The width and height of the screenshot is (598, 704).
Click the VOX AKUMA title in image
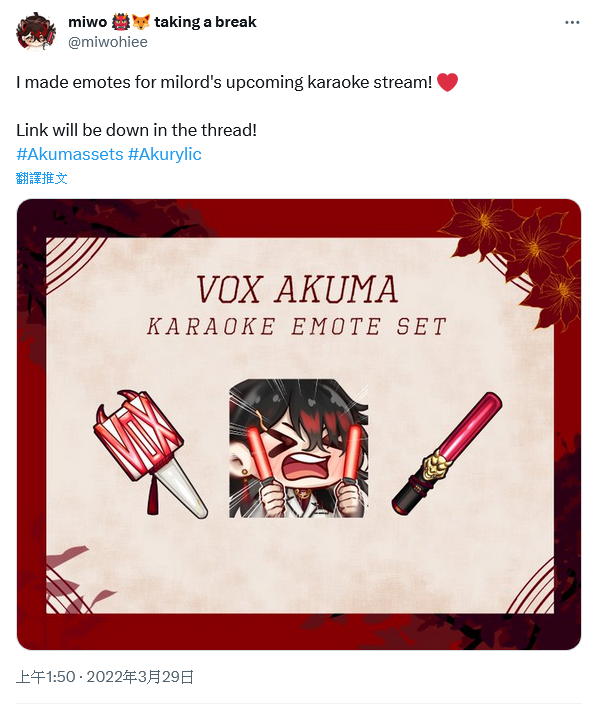(x=297, y=290)
